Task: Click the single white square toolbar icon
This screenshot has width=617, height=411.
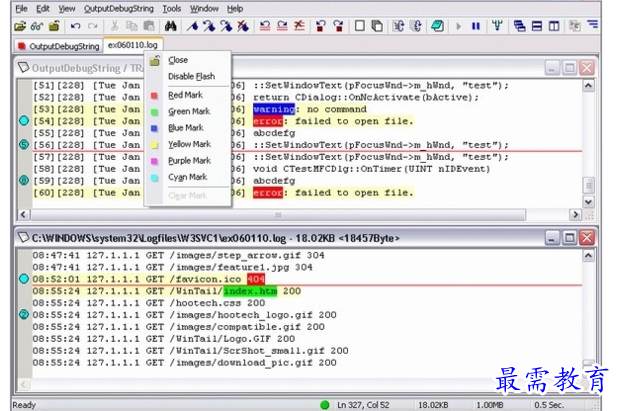Action: point(360,26)
